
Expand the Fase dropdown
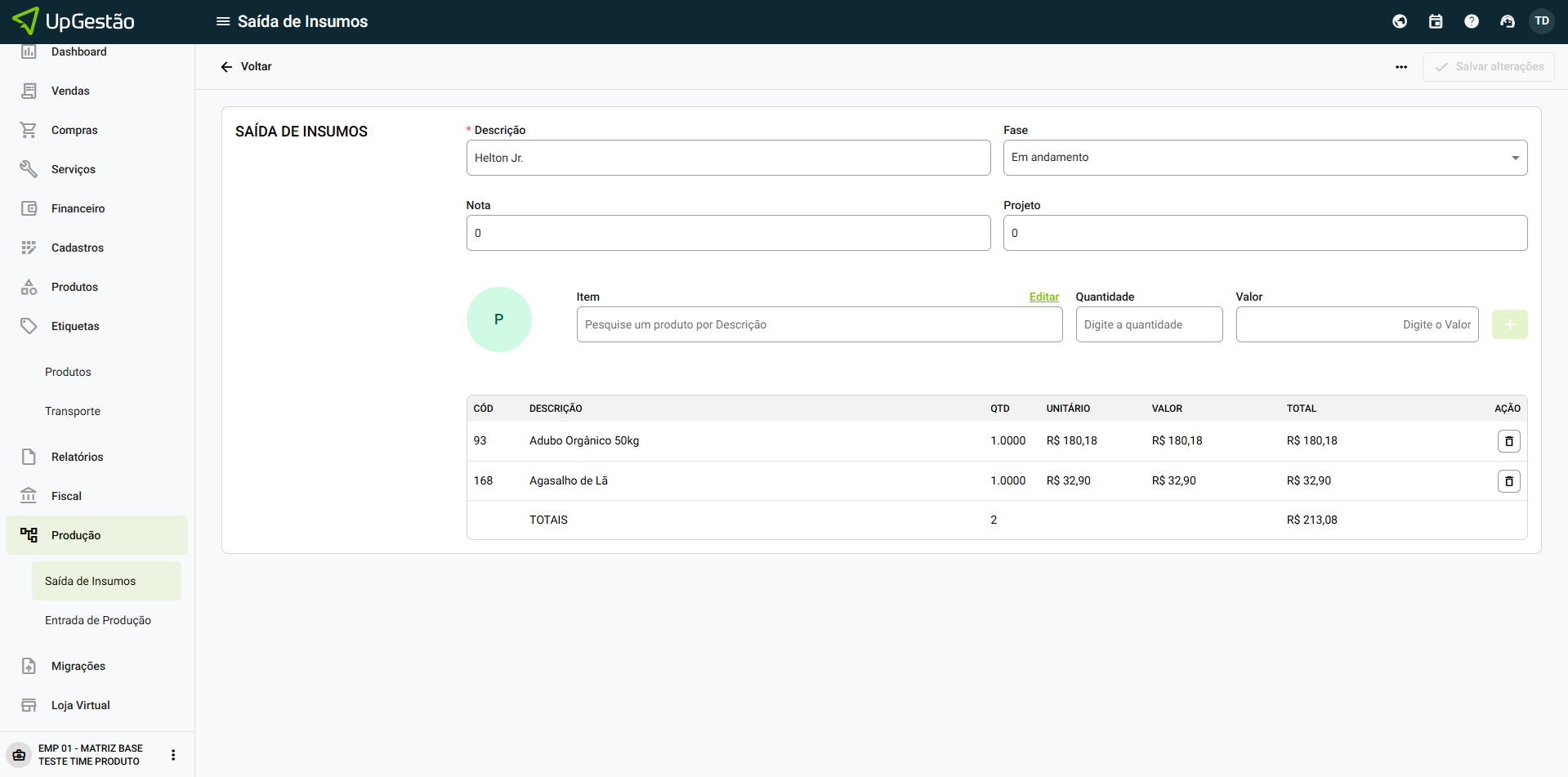(1265, 158)
